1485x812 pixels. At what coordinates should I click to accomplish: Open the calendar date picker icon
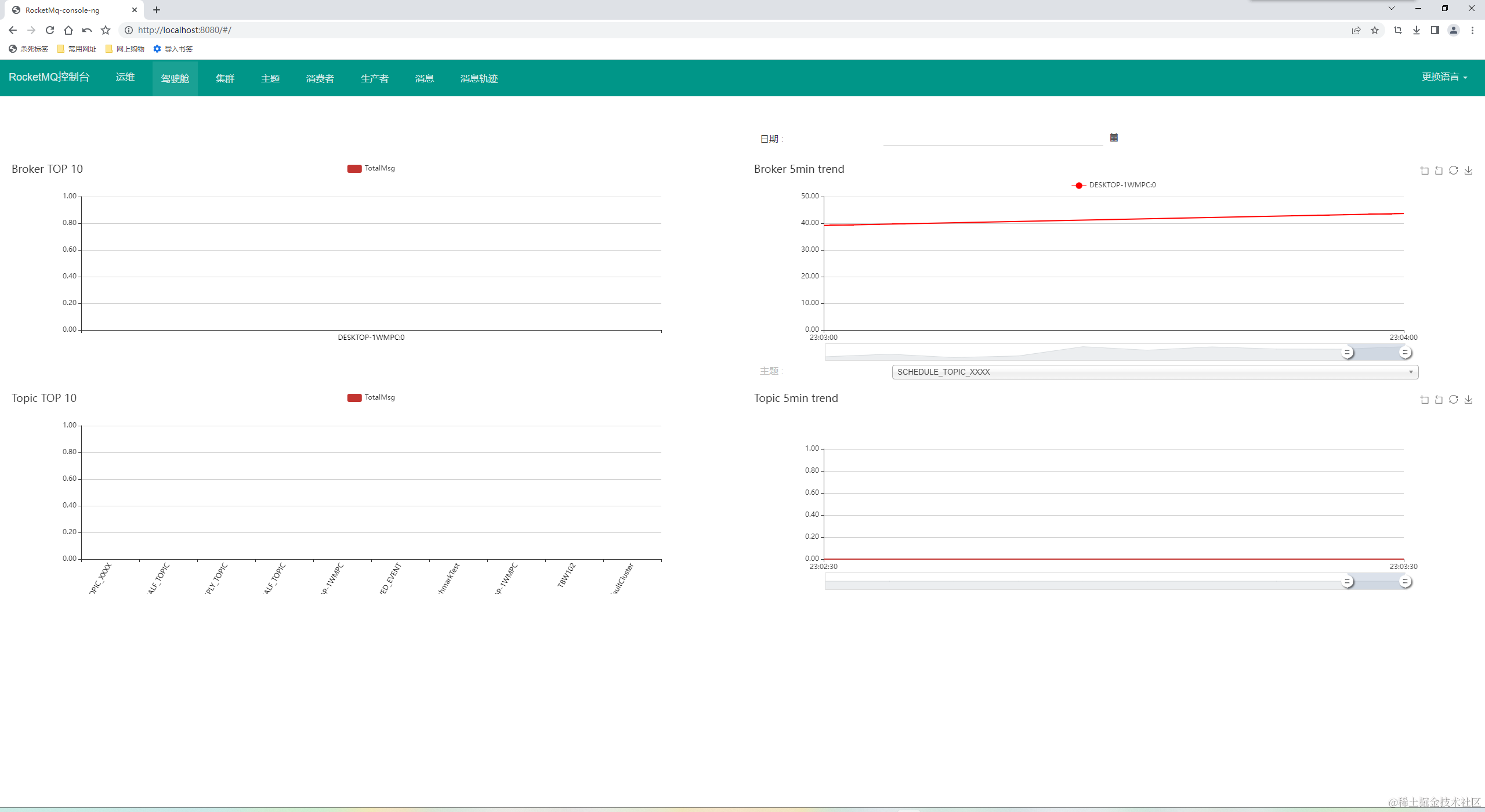[1114, 137]
